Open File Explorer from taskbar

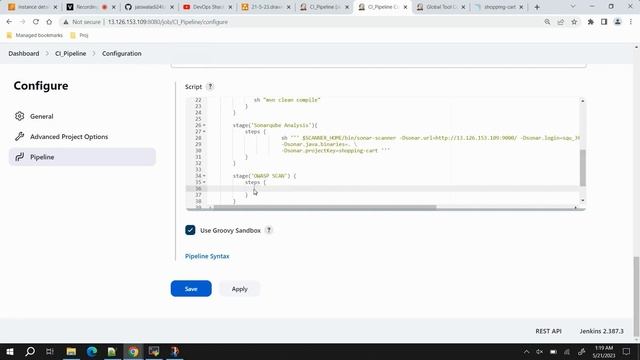click(71, 351)
